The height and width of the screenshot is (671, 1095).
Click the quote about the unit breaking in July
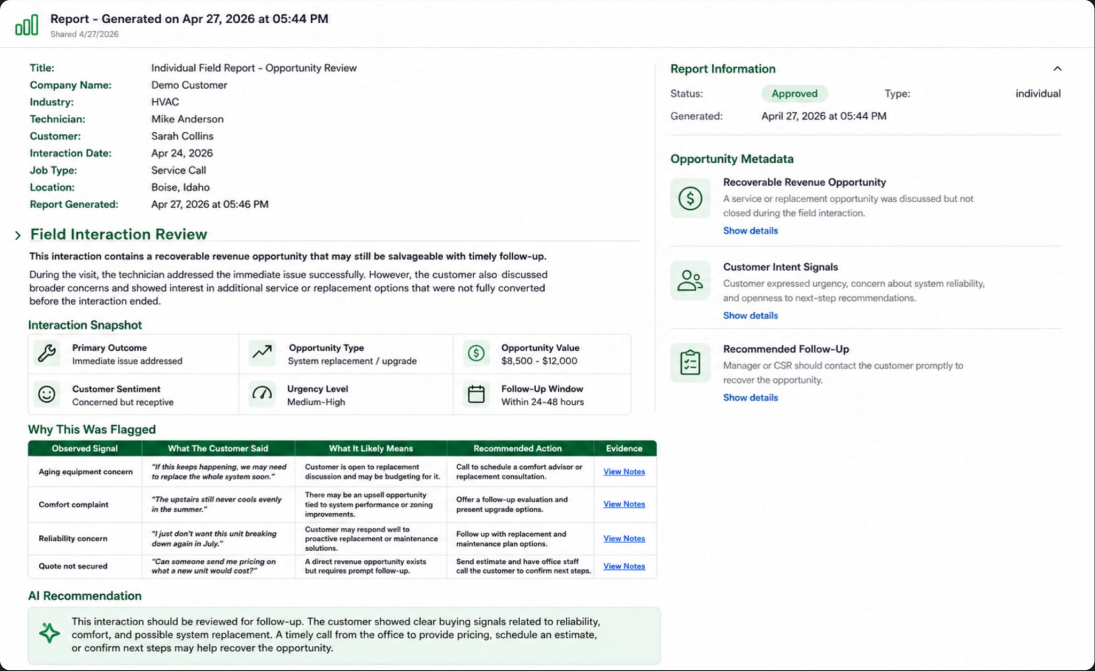click(x=214, y=538)
